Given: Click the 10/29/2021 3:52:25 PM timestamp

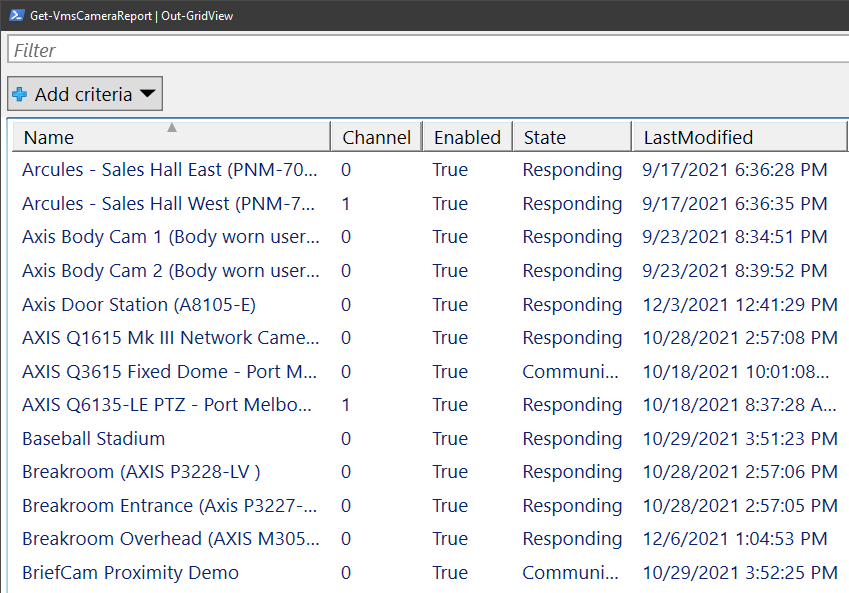Looking at the screenshot, I should pos(740,573).
